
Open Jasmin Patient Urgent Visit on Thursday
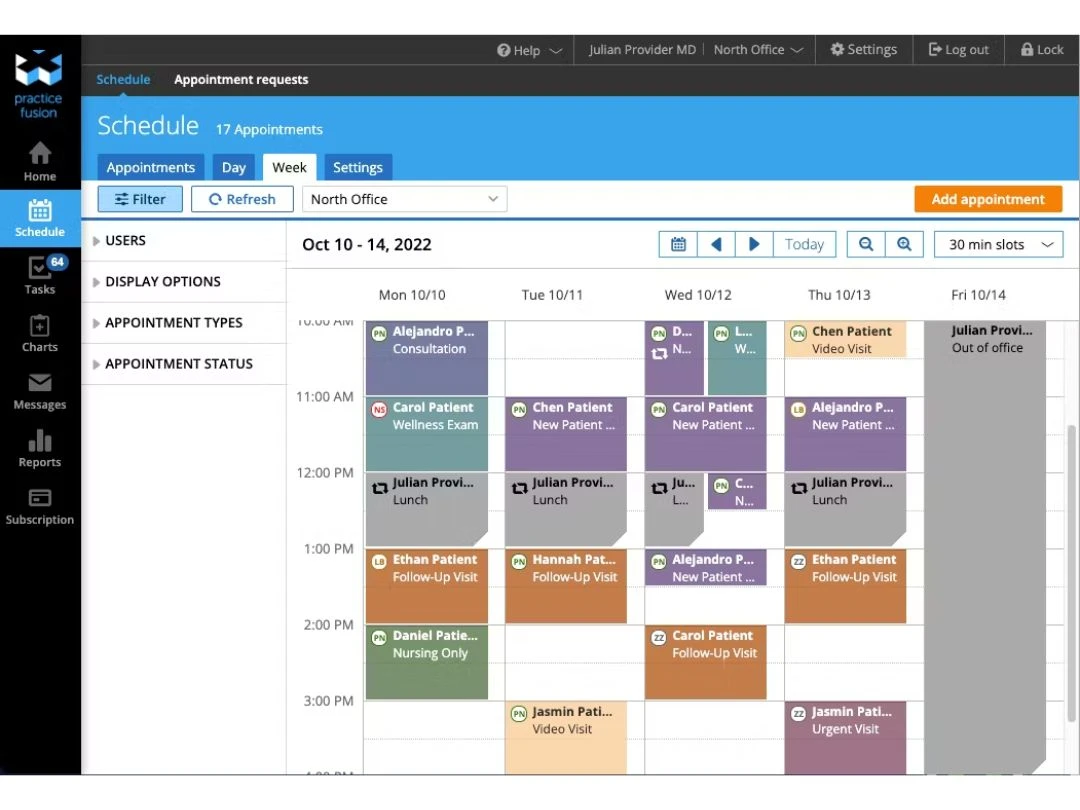tap(845, 738)
